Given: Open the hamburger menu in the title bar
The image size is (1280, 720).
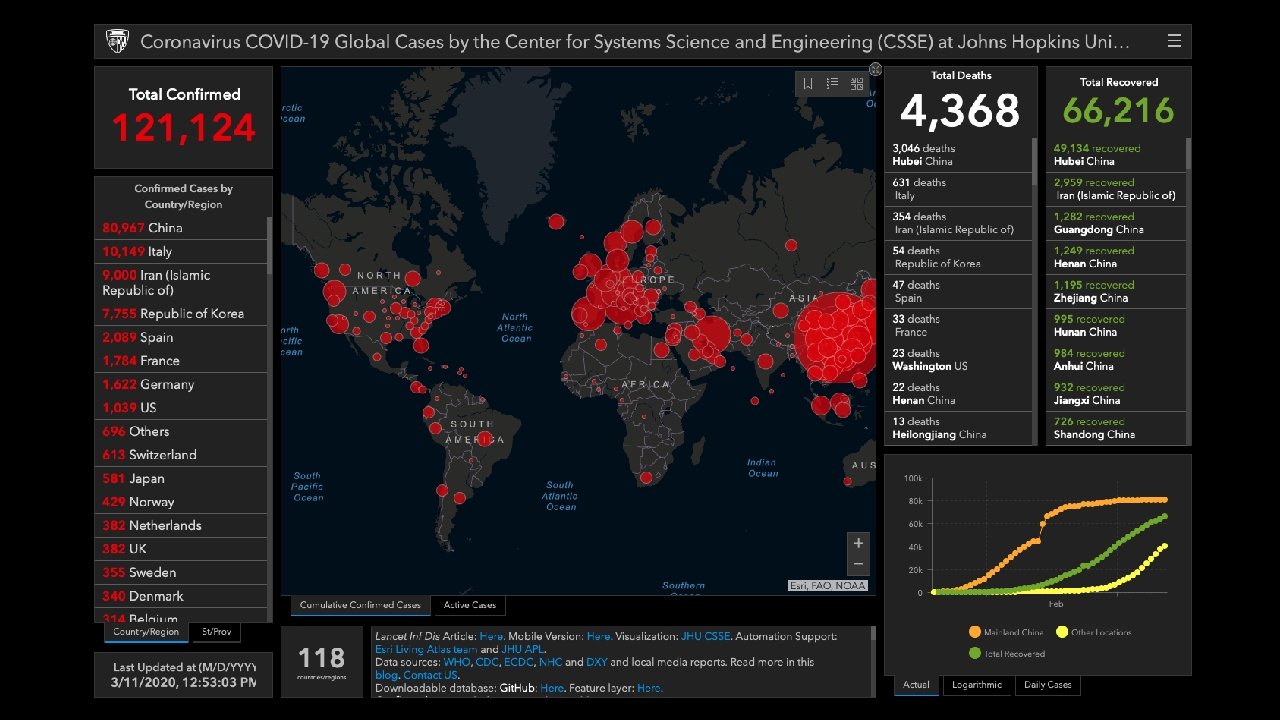Looking at the screenshot, I should pyautogui.click(x=1174, y=41).
